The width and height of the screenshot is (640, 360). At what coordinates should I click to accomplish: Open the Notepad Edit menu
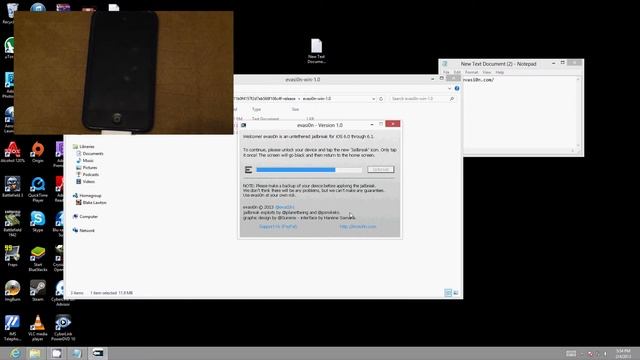[x=457, y=72]
